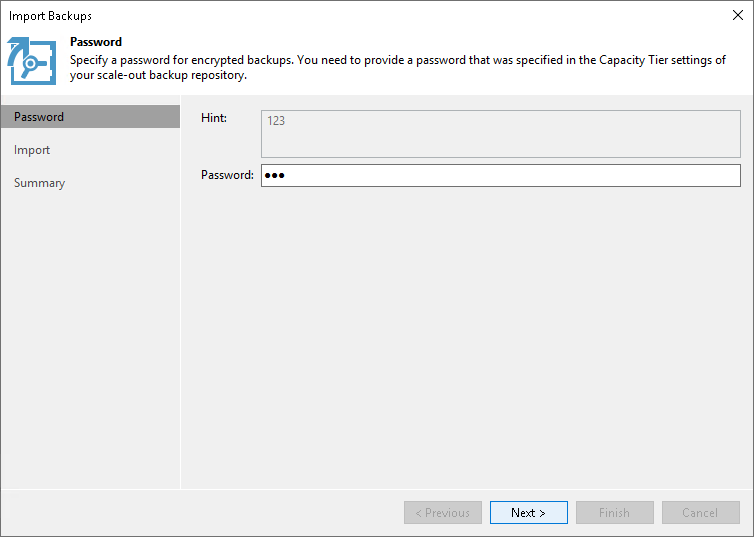This screenshot has height=537, width=754.
Task: Click the Import Backups title bar text
Action: click(x=51, y=16)
